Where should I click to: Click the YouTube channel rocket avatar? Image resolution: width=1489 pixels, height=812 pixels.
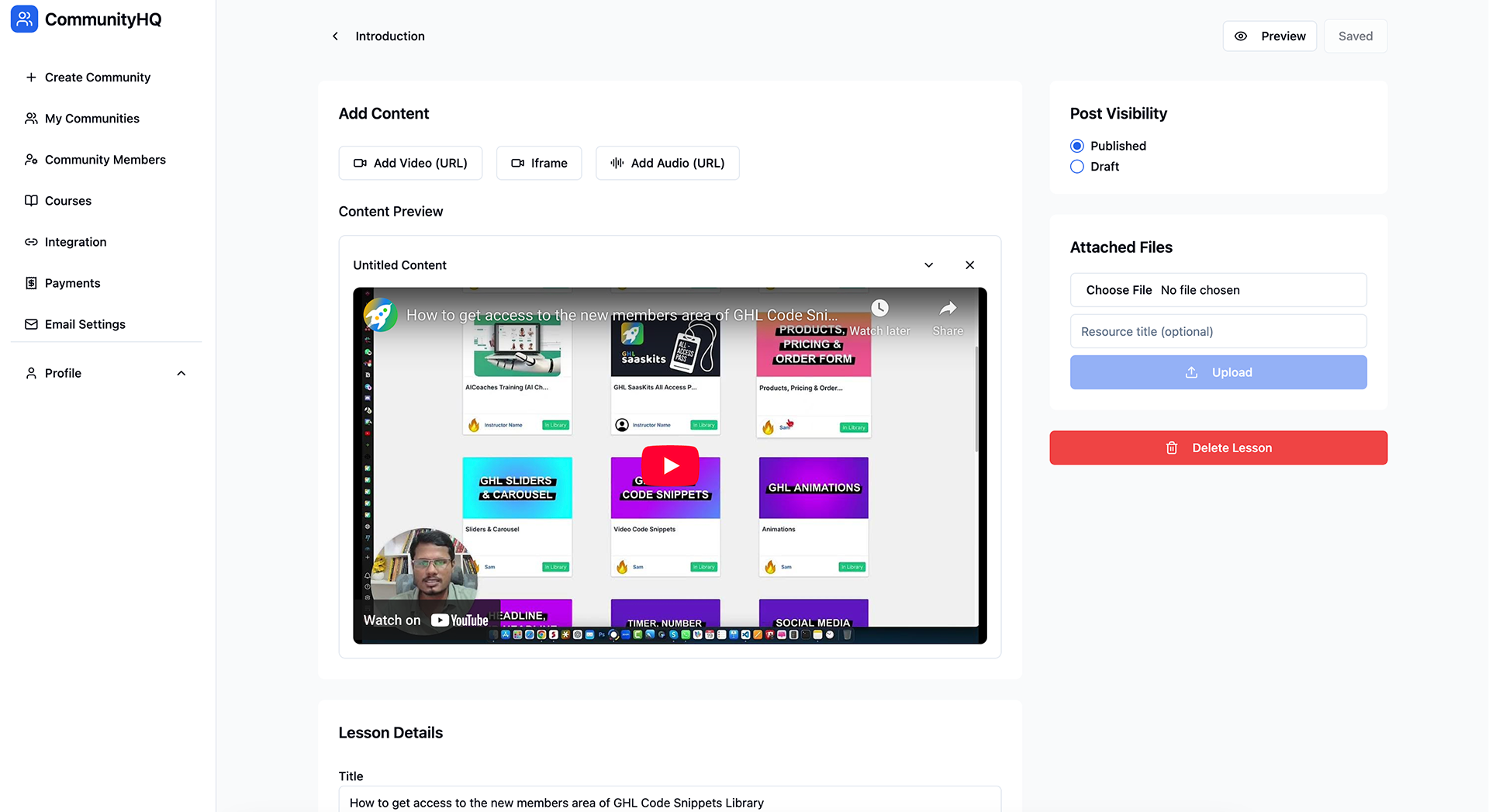click(381, 315)
